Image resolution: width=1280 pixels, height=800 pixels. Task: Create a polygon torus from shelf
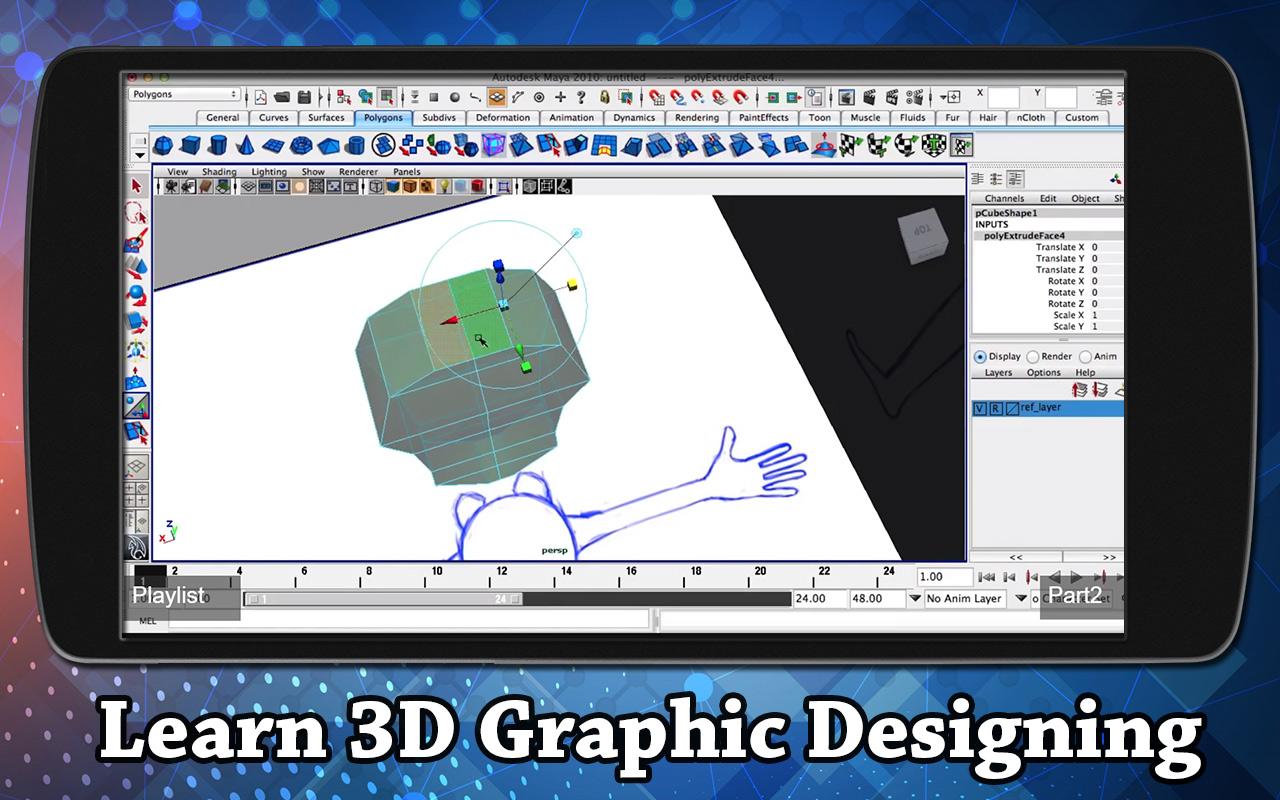(x=299, y=146)
